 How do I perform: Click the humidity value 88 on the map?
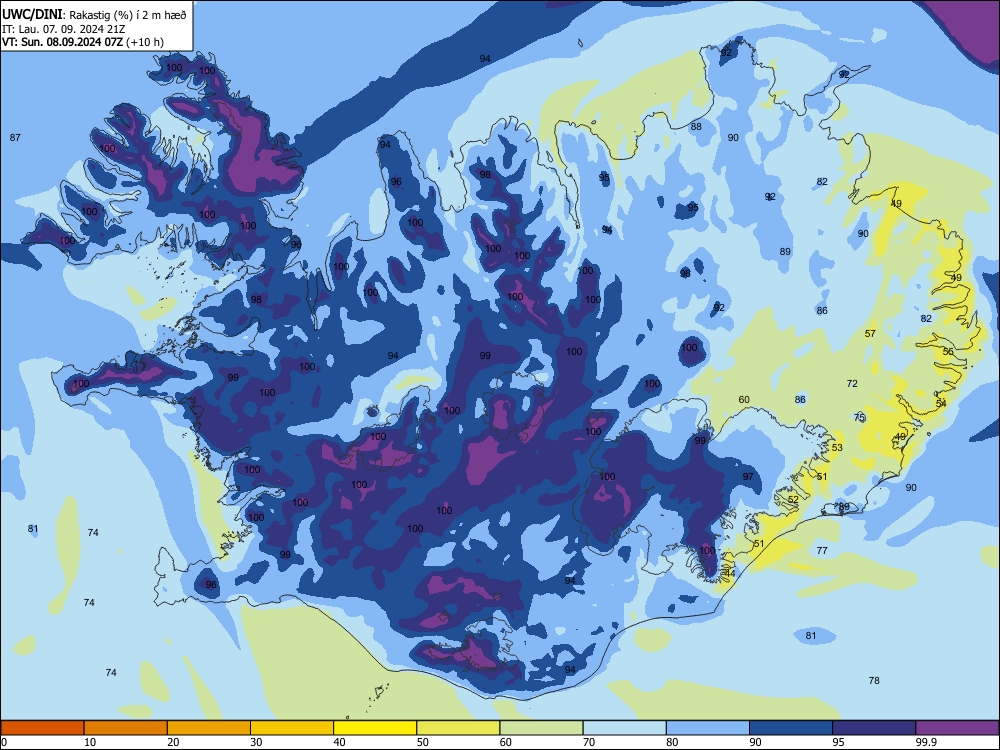coord(696,126)
